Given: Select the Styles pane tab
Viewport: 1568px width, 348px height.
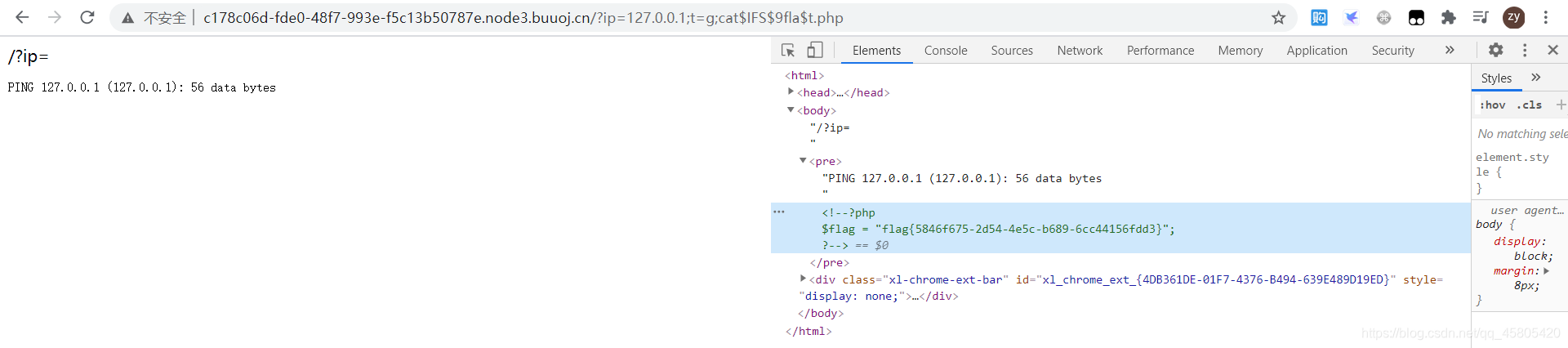Looking at the screenshot, I should click(x=1496, y=78).
